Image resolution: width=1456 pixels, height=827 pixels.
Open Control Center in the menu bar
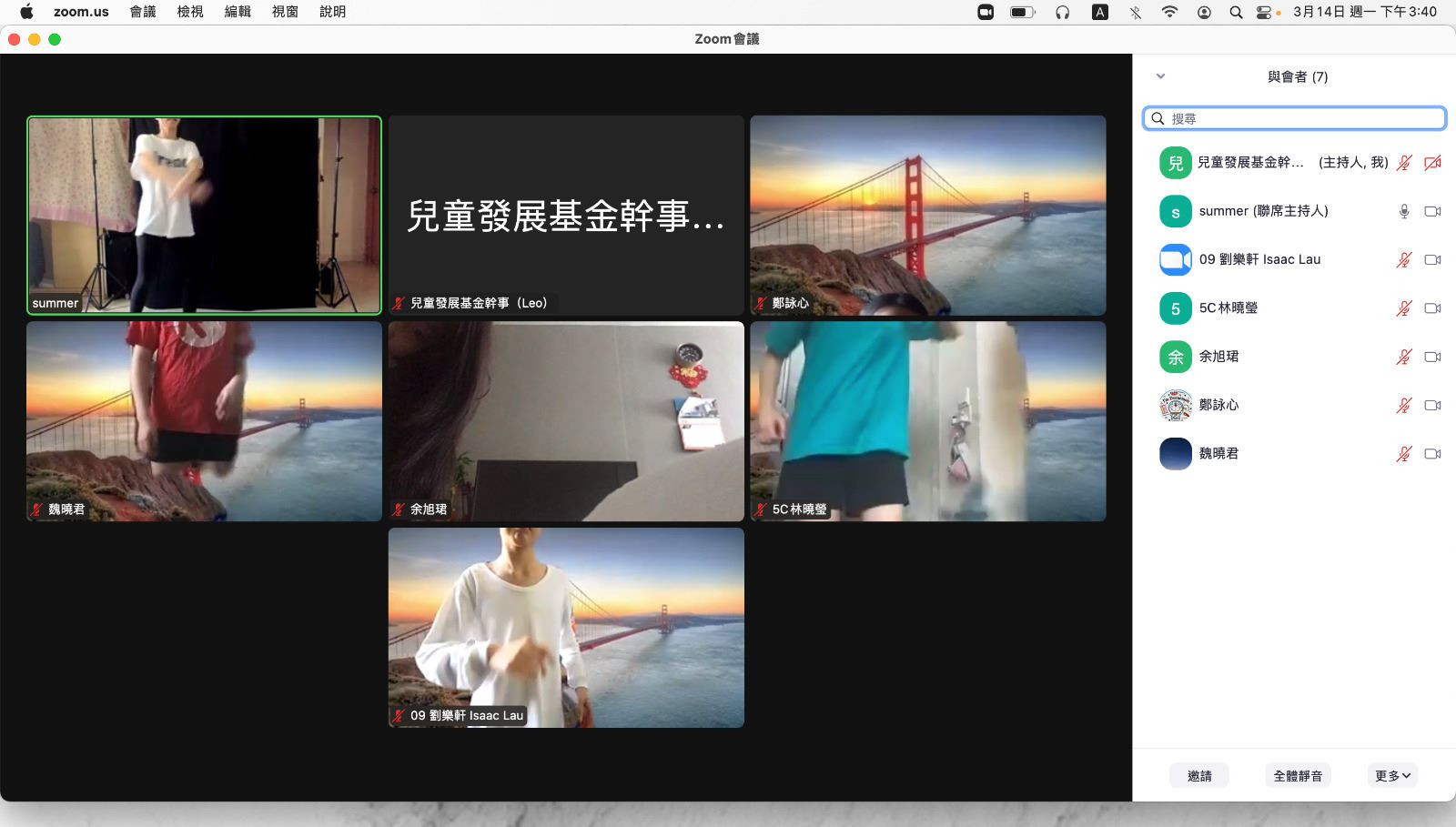pos(1265,12)
